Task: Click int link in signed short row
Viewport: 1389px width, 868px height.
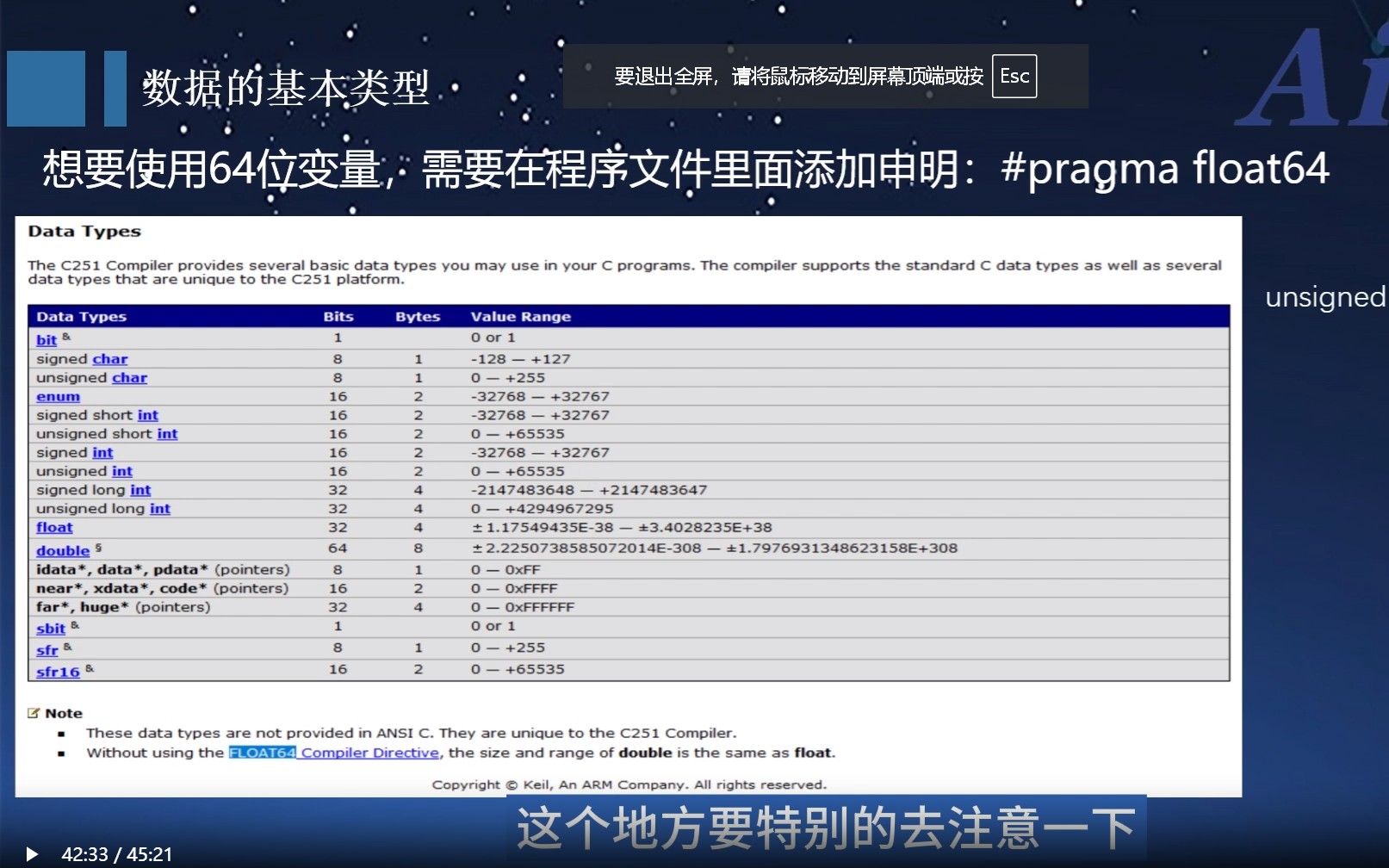Action: pos(147,415)
